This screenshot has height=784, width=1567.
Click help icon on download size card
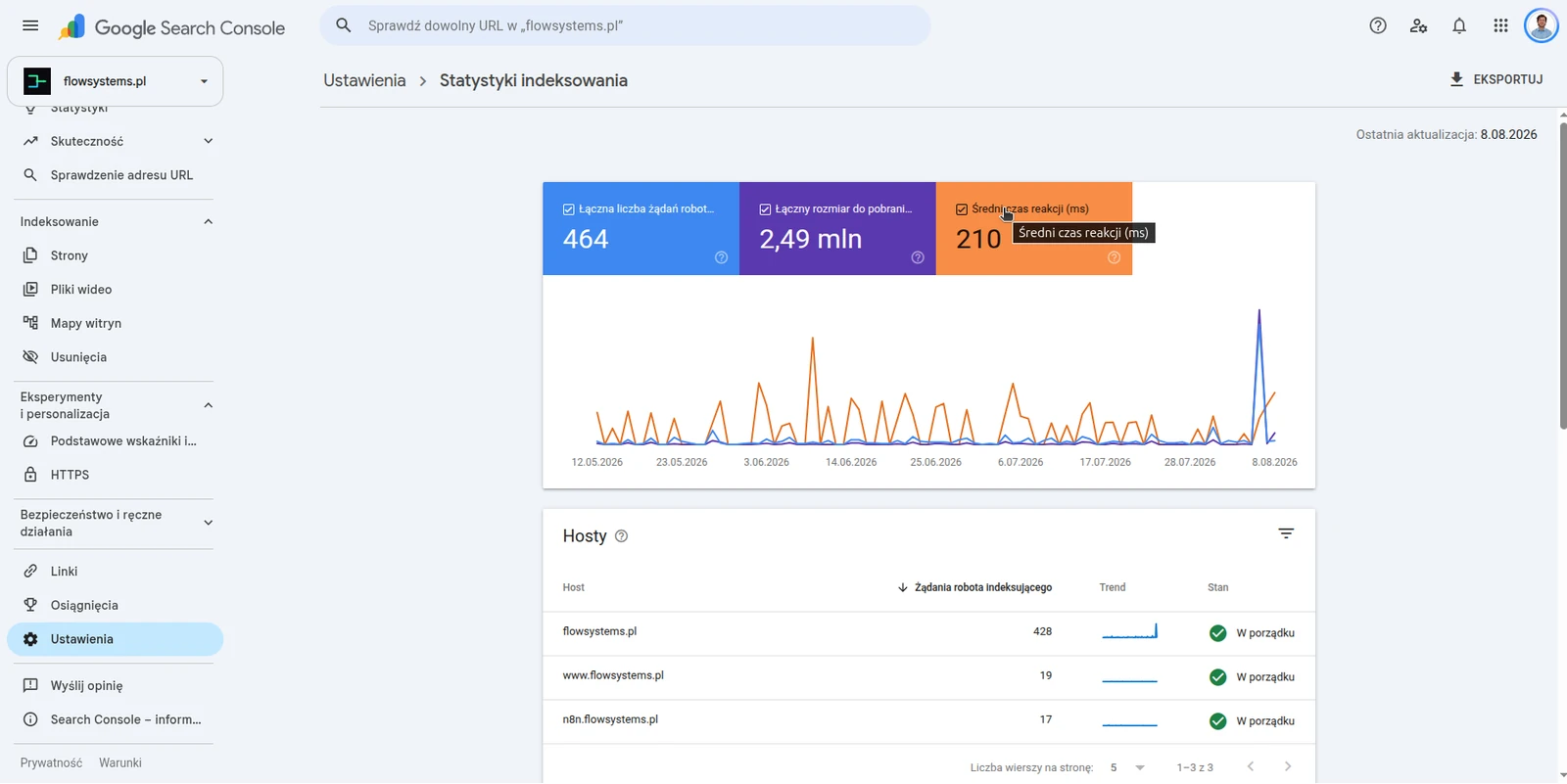click(918, 257)
